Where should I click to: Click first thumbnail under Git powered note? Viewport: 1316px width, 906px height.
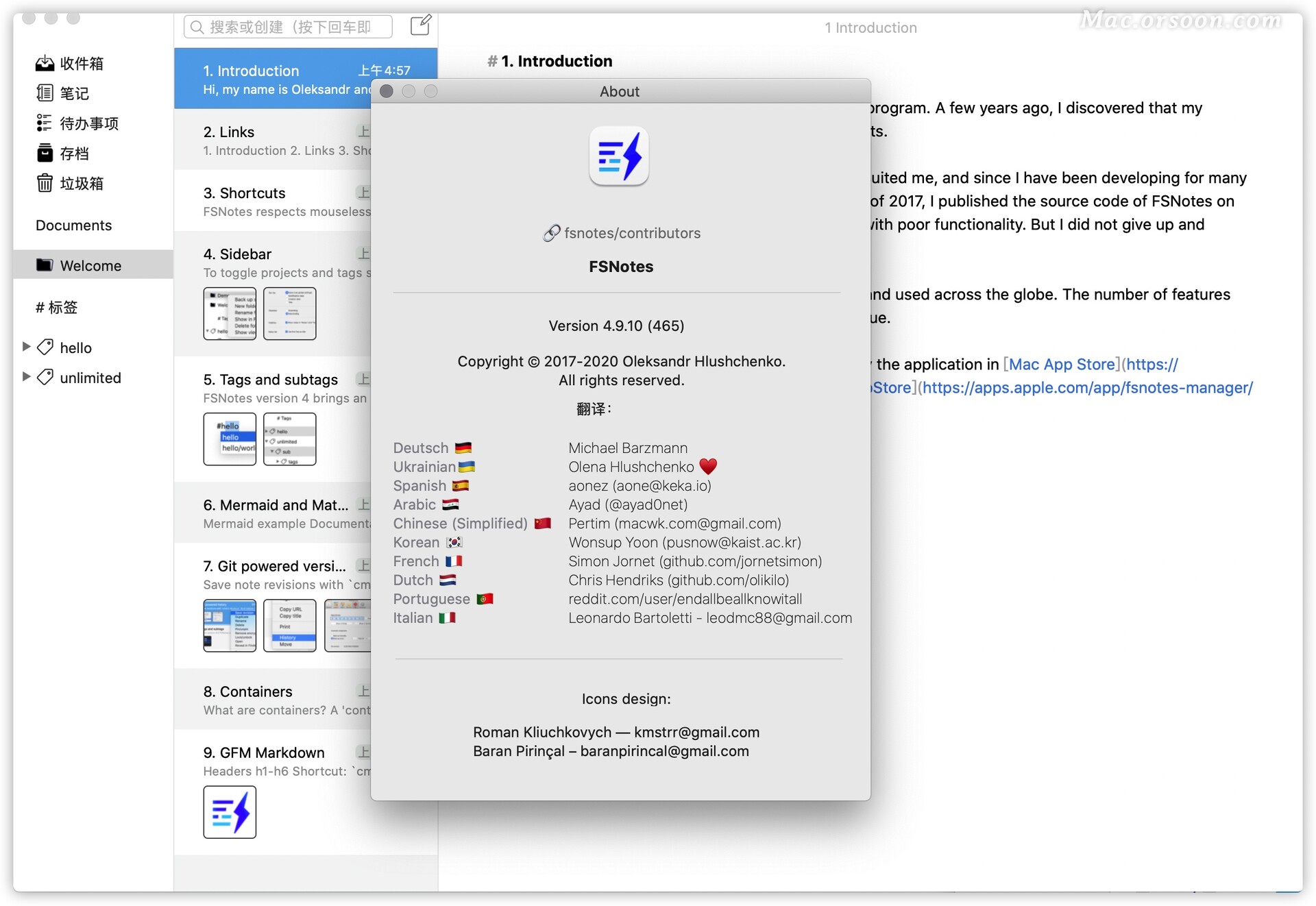[230, 626]
